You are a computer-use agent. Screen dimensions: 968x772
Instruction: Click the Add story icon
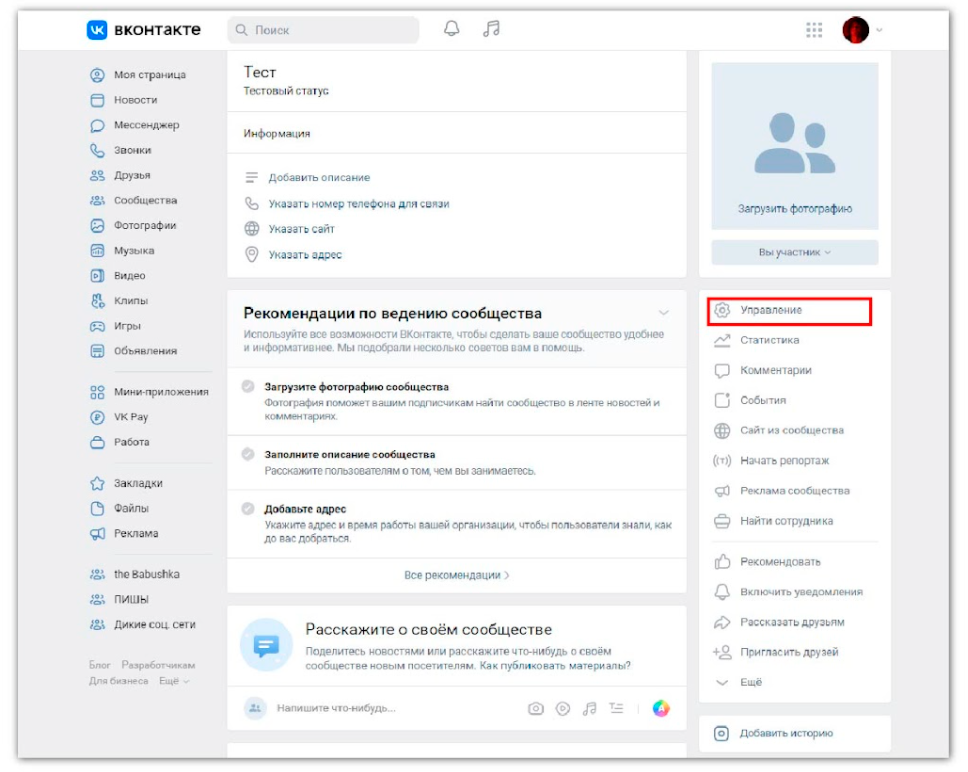pos(721,733)
